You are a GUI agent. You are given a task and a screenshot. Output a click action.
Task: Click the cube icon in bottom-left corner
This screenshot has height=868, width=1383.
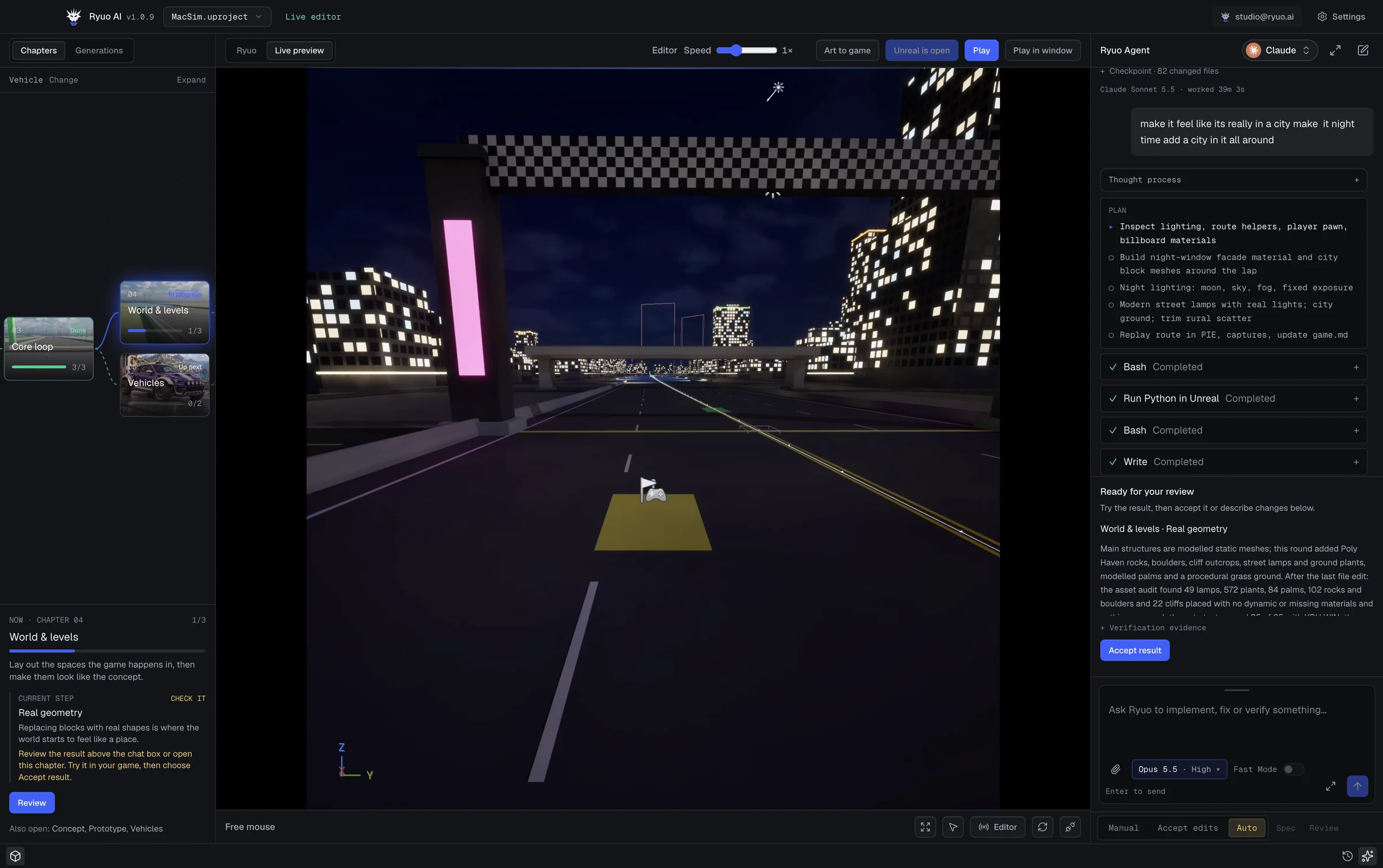tap(16, 856)
